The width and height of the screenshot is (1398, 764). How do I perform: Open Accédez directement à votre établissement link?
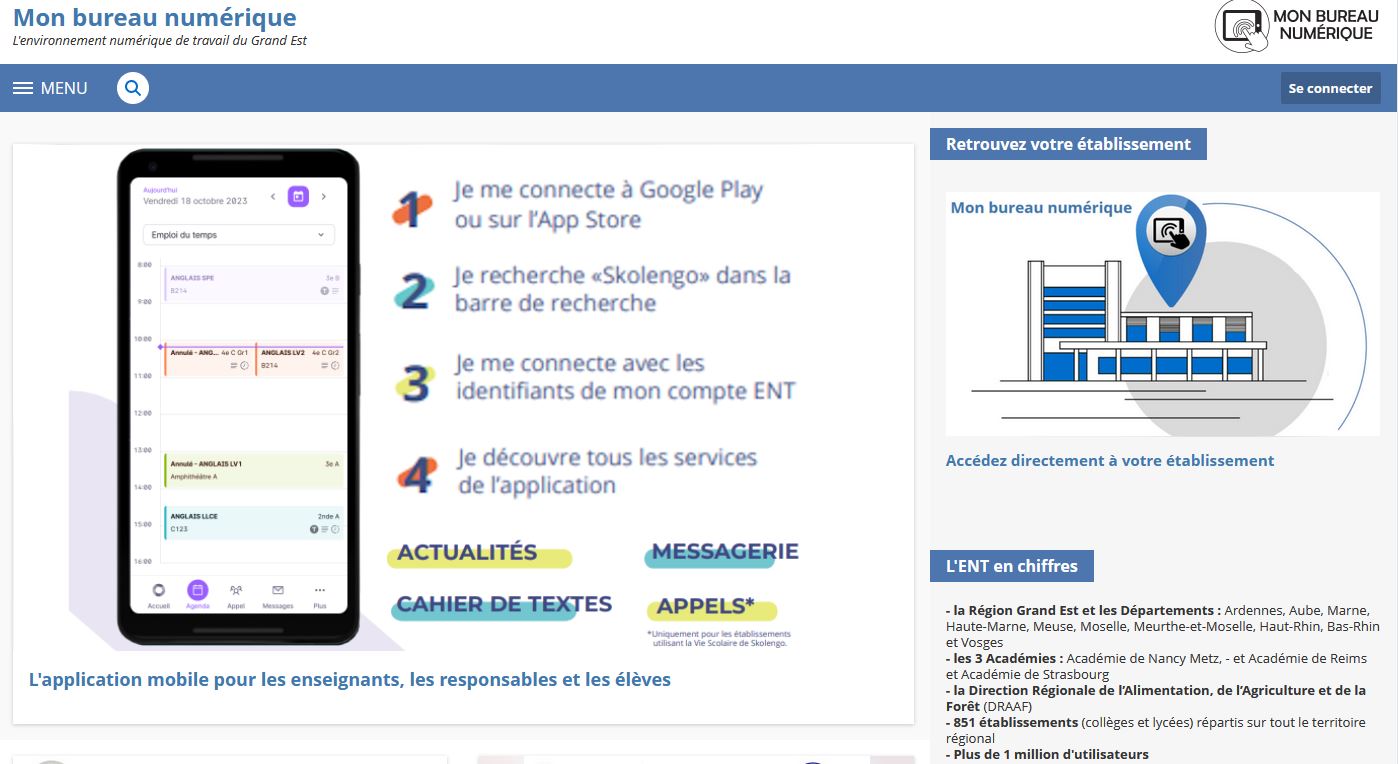(1110, 461)
